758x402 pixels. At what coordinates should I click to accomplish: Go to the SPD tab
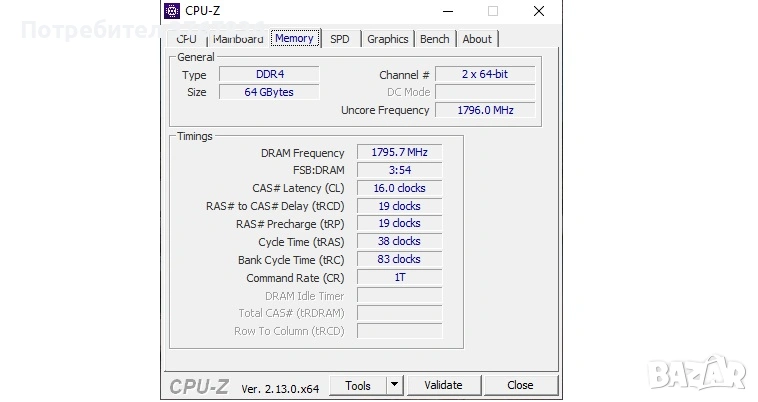pyautogui.click(x=340, y=39)
